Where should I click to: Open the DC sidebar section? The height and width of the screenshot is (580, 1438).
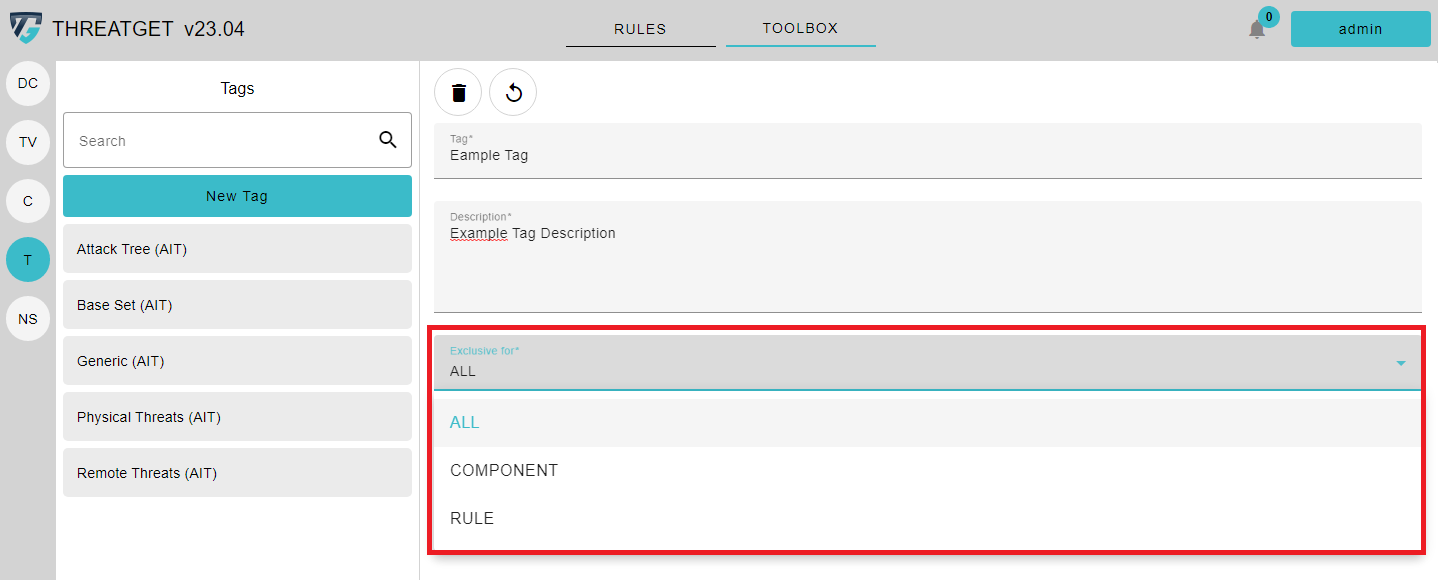point(28,83)
